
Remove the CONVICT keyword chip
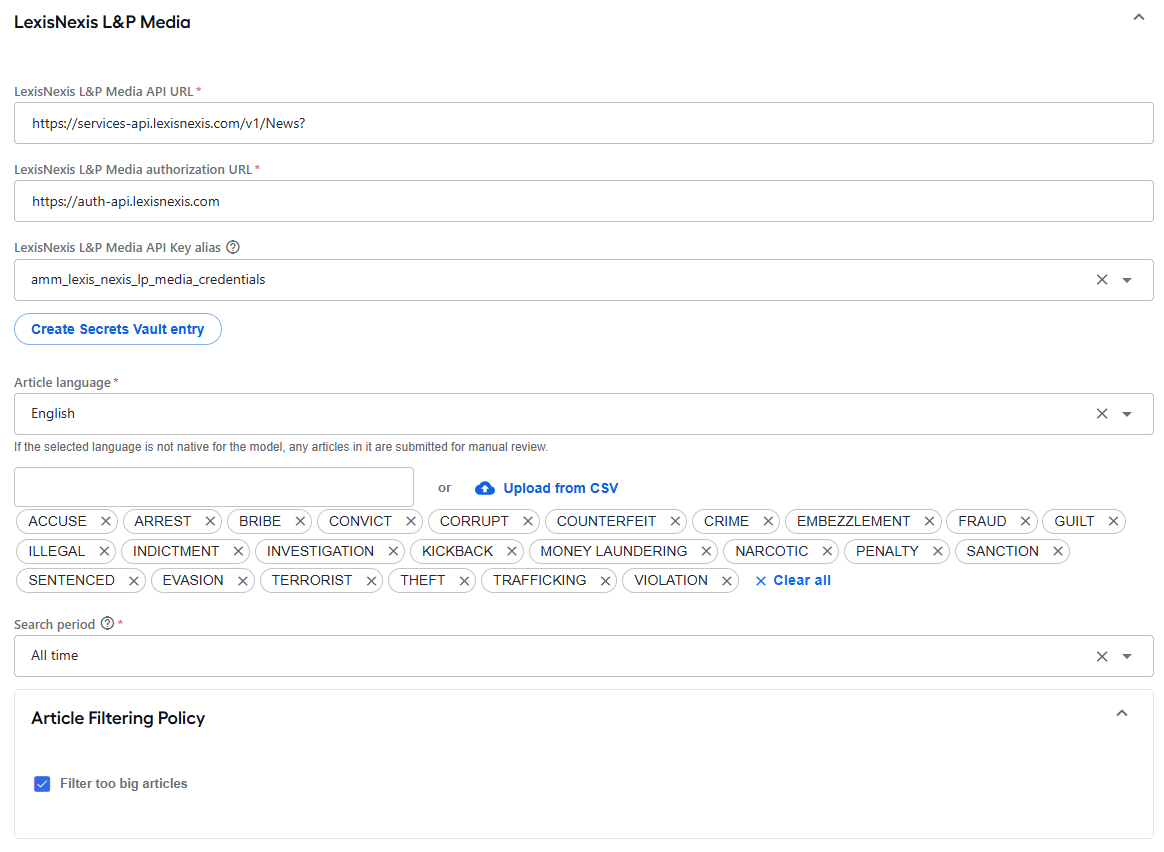click(411, 522)
